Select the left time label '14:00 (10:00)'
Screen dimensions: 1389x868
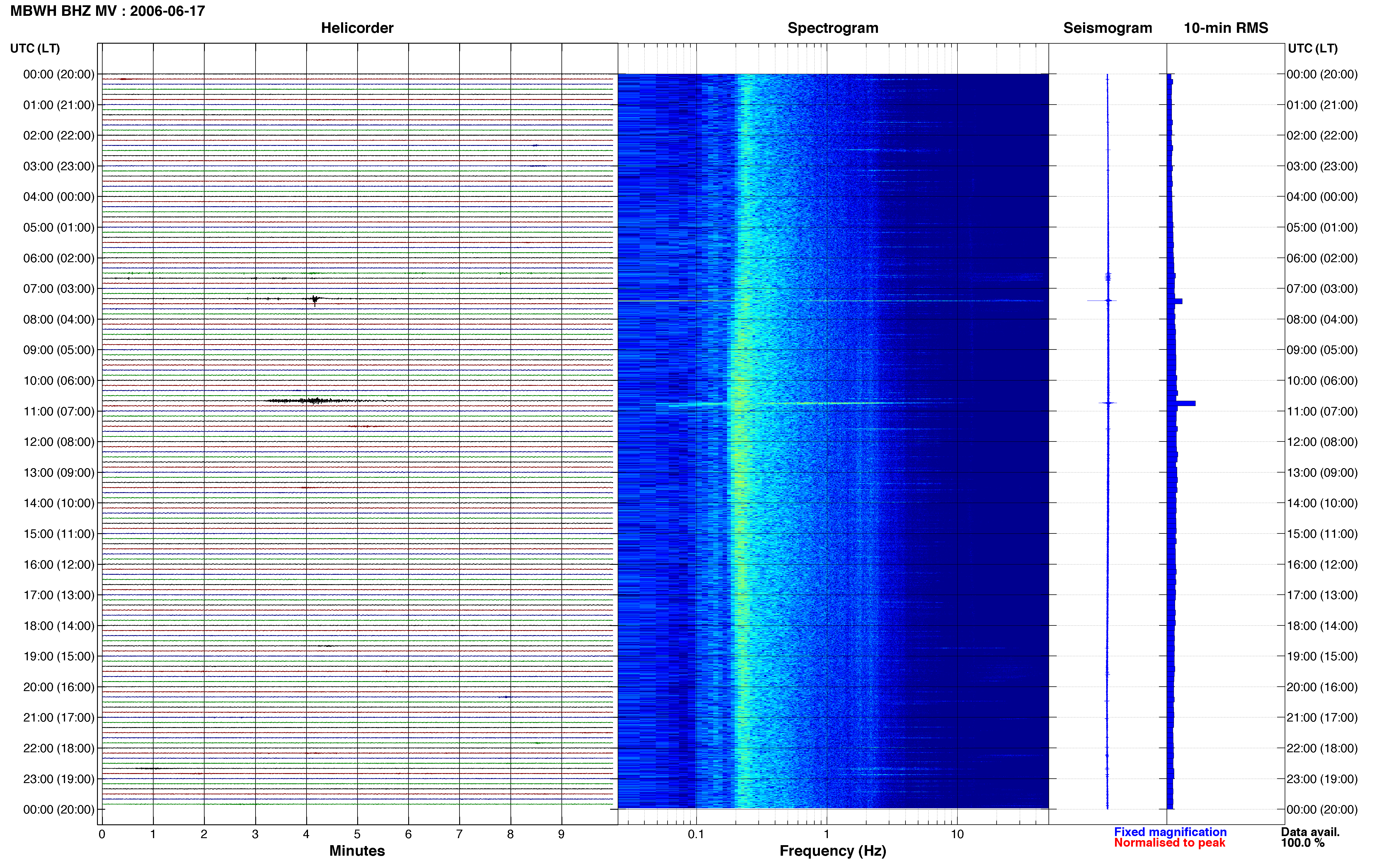[59, 504]
